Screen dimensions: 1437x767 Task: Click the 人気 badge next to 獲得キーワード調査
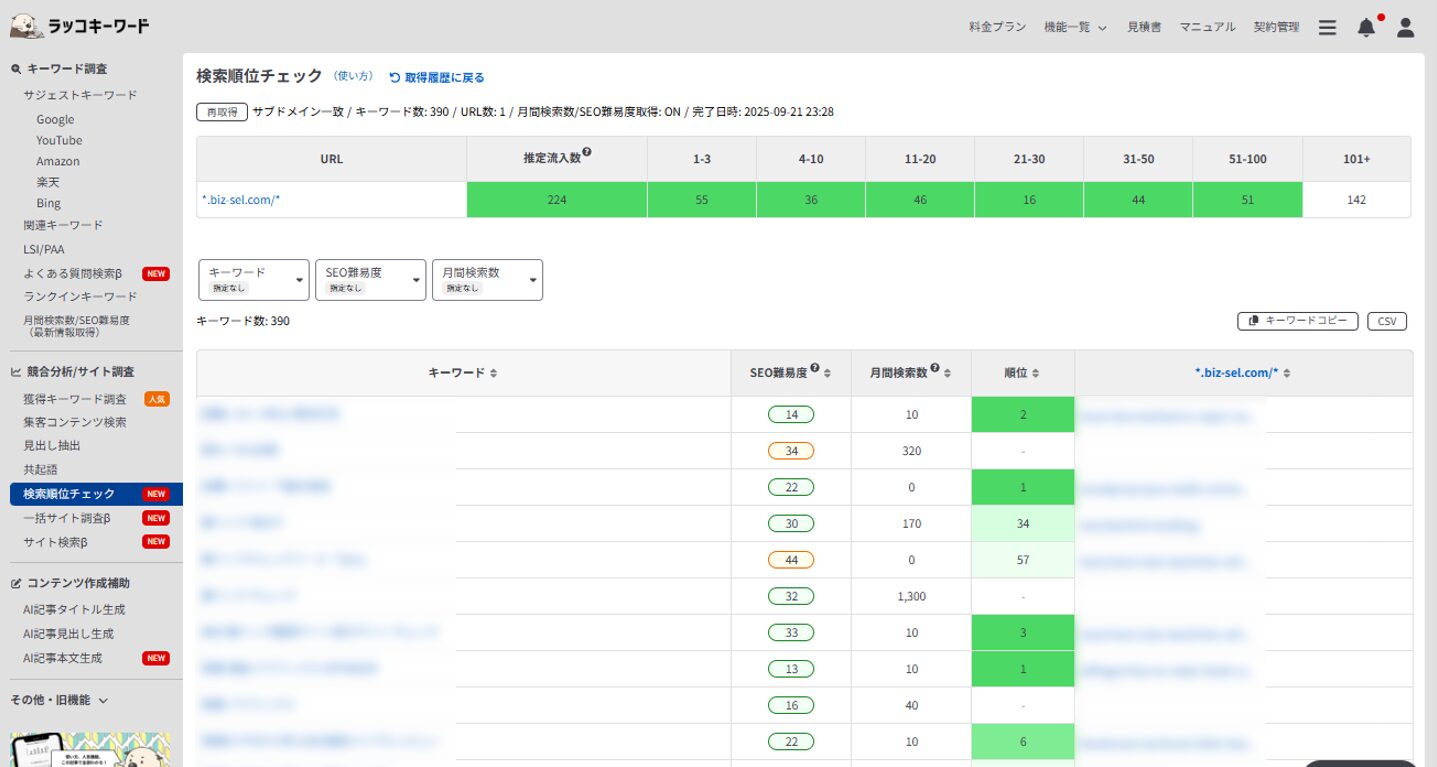(x=157, y=399)
